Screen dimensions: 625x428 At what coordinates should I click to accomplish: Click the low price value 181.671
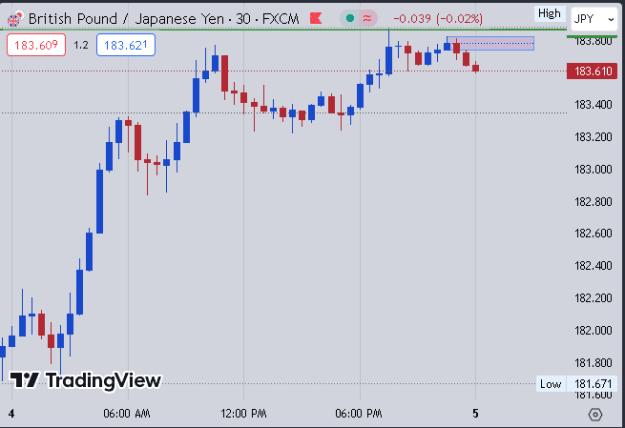(x=592, y=384)
